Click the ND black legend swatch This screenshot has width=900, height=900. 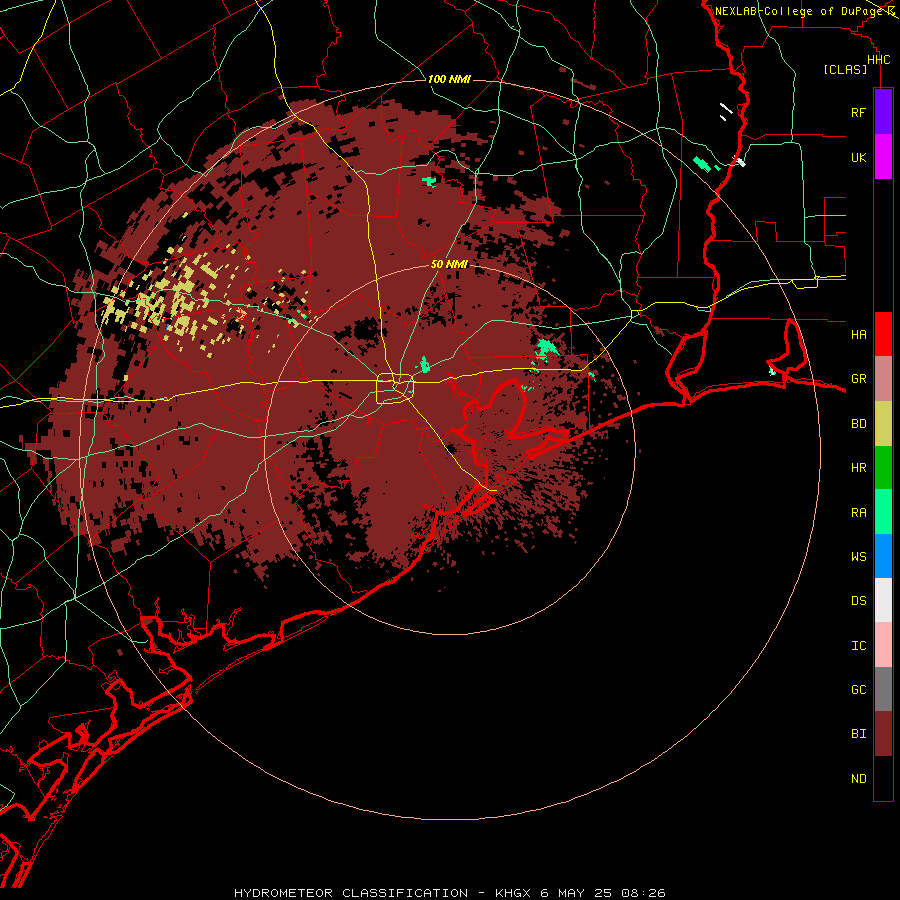[883, 778]
